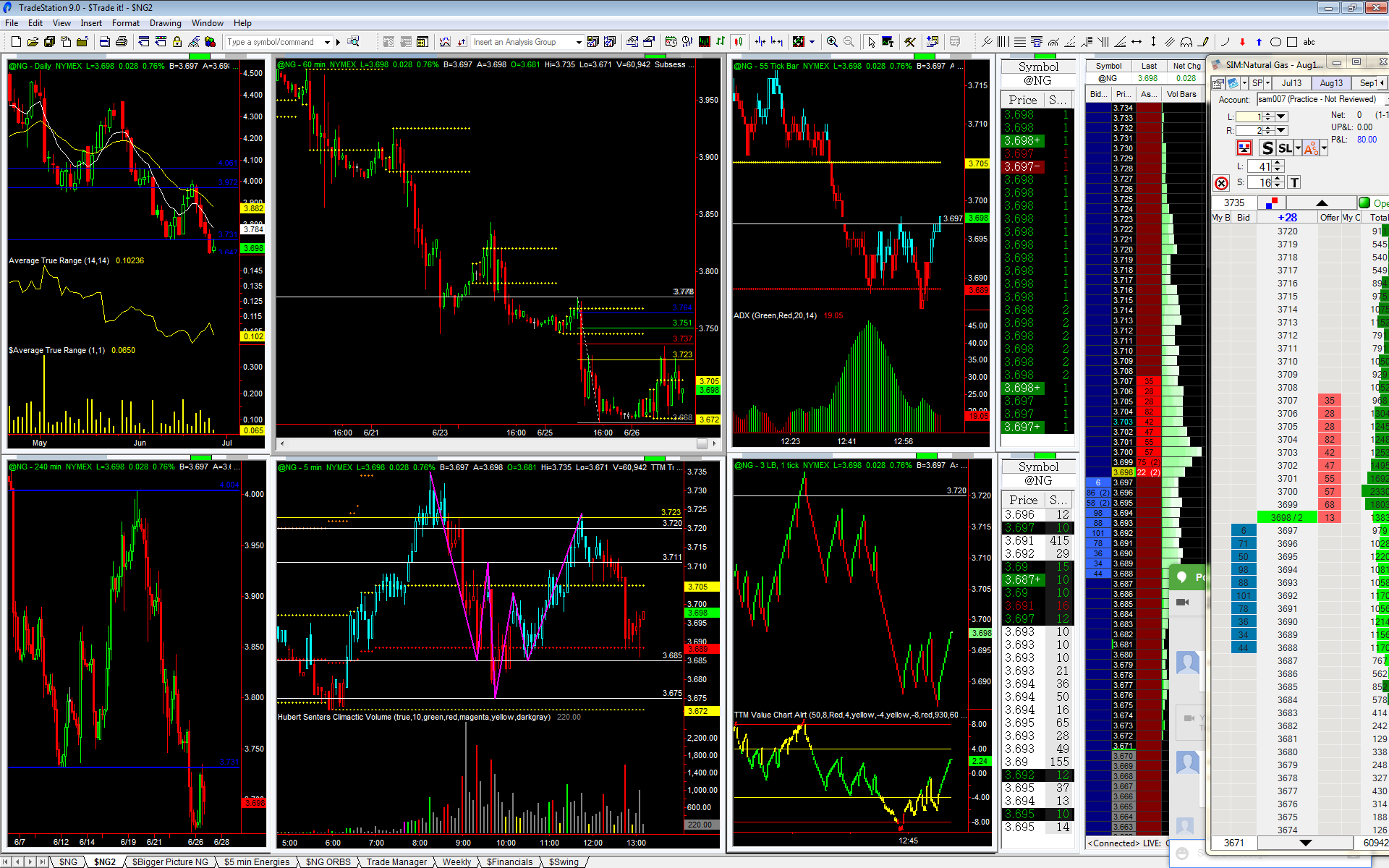Click the Zoom Out magnifier icon

849,42
